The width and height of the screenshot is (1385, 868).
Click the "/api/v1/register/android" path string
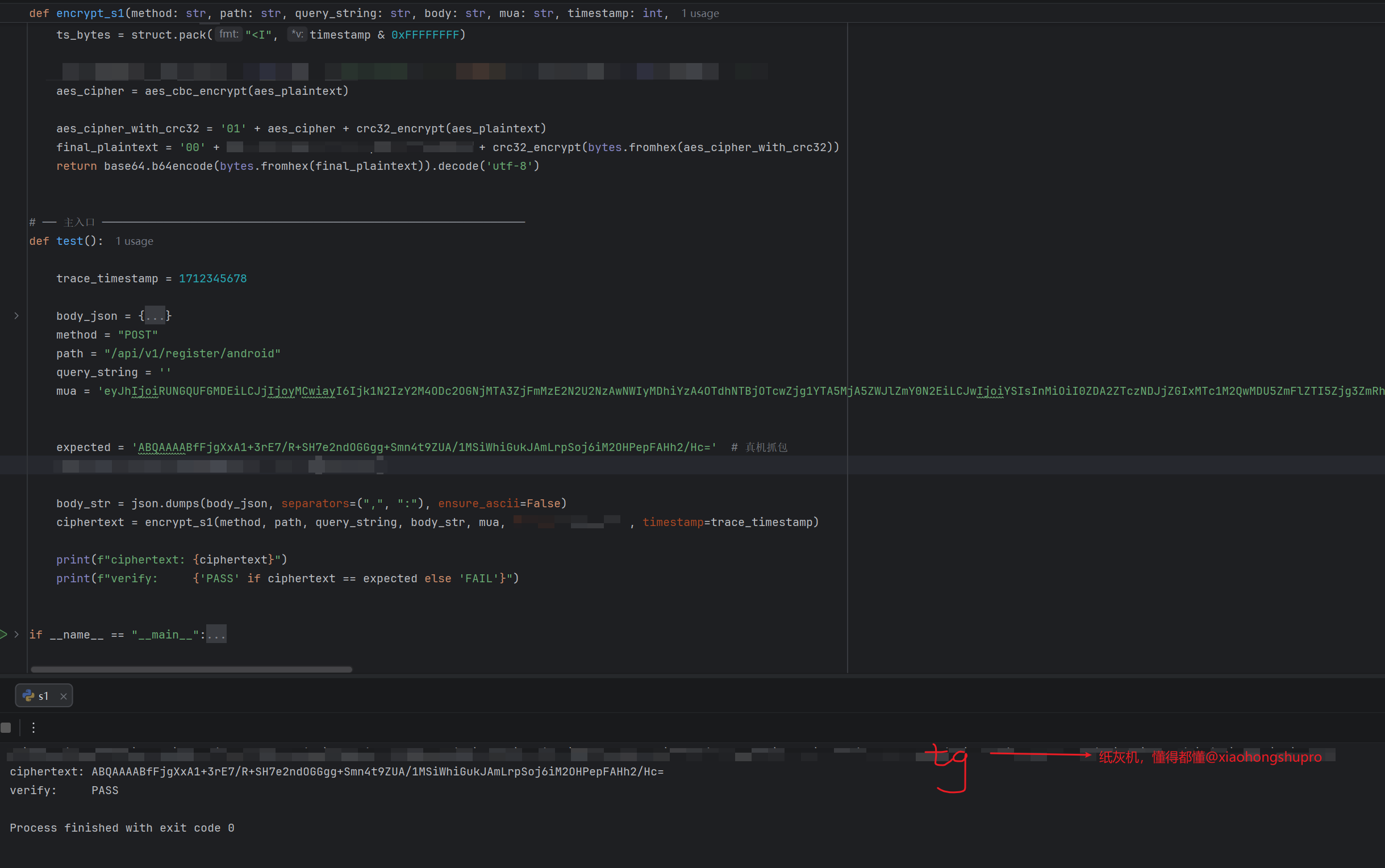click(x=193, y=354)
